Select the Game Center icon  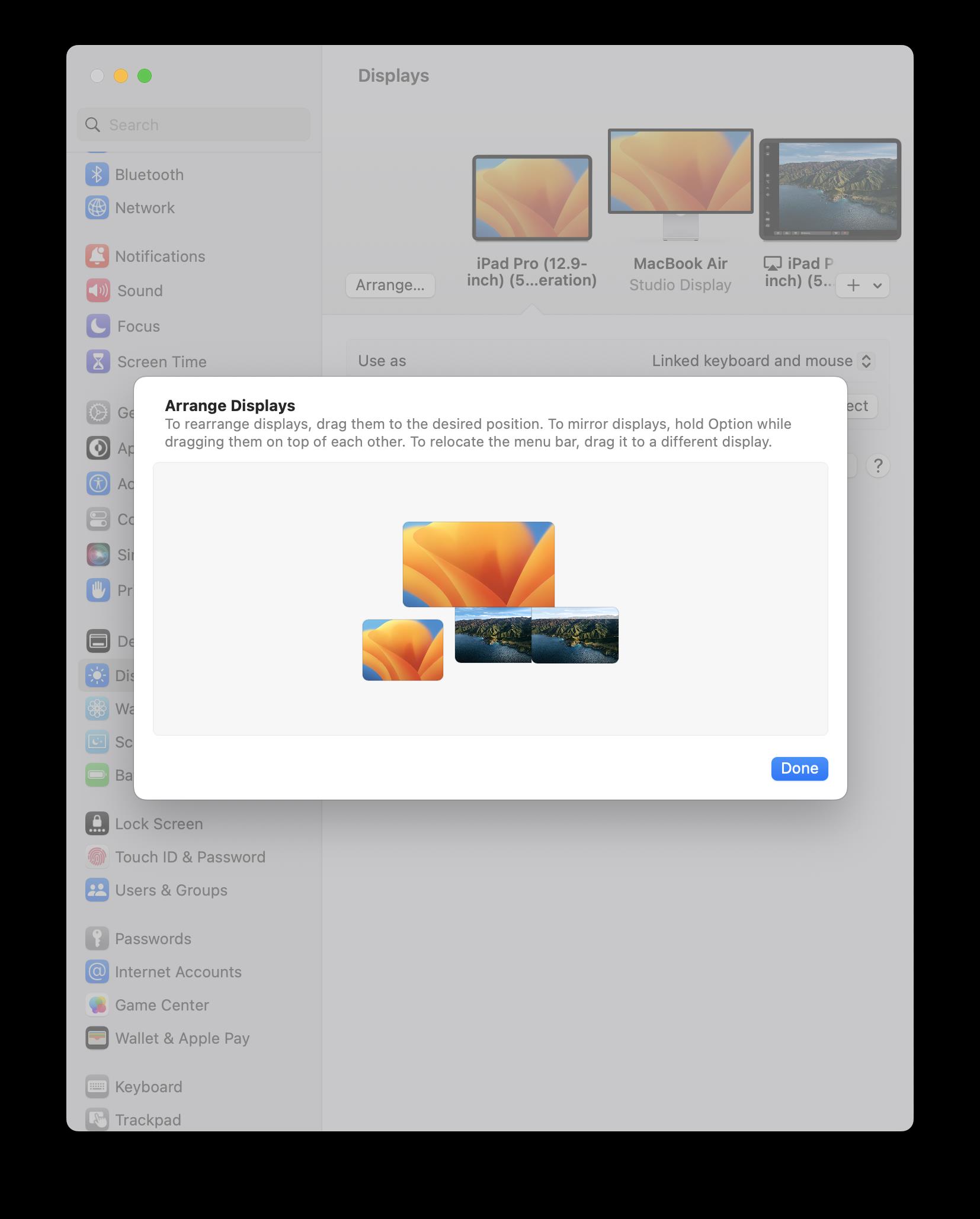coord(98,1005)
